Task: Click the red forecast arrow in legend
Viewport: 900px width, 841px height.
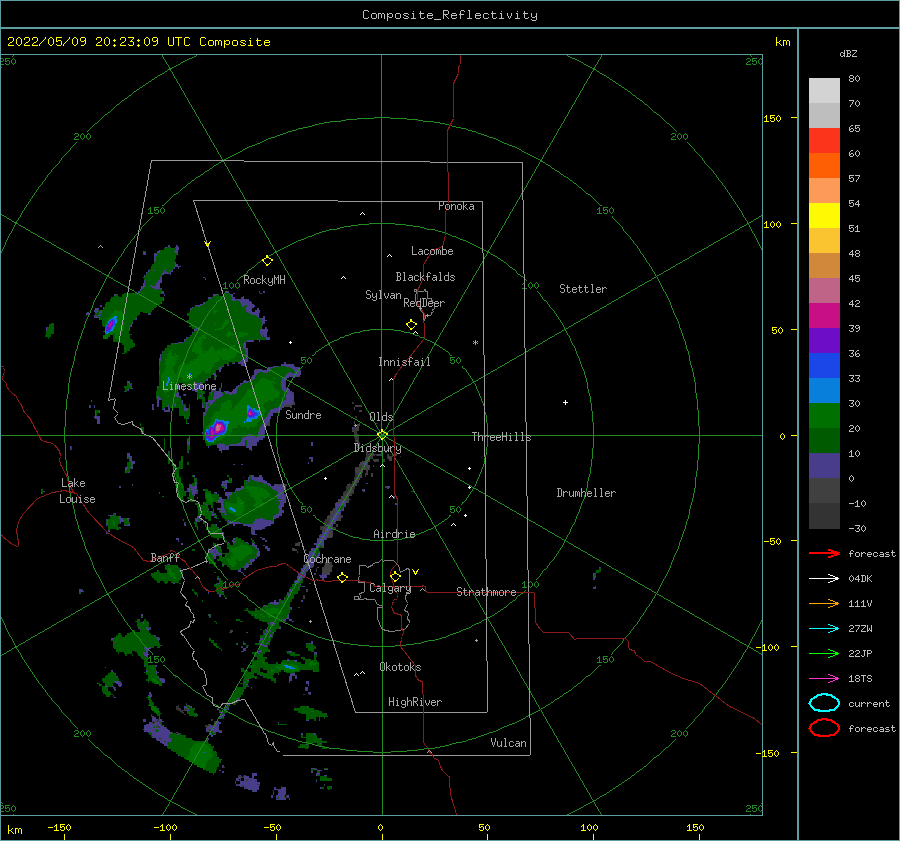Action: 824,553
